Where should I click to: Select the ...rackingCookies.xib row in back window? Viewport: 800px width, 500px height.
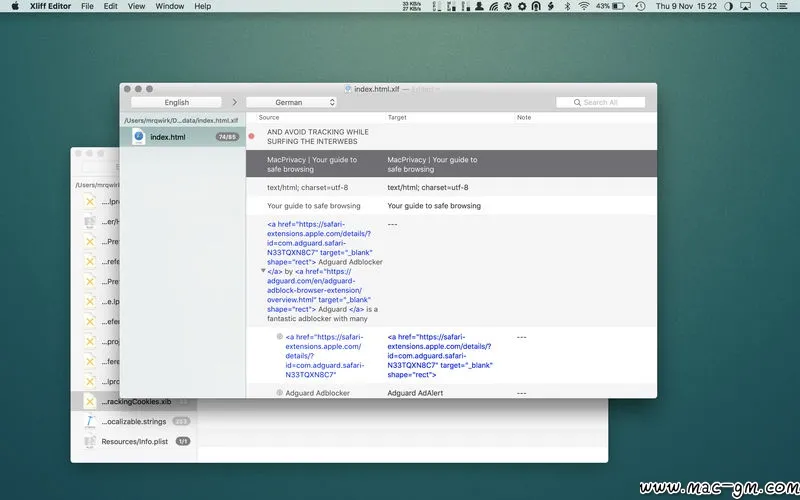tap(134, 402)
